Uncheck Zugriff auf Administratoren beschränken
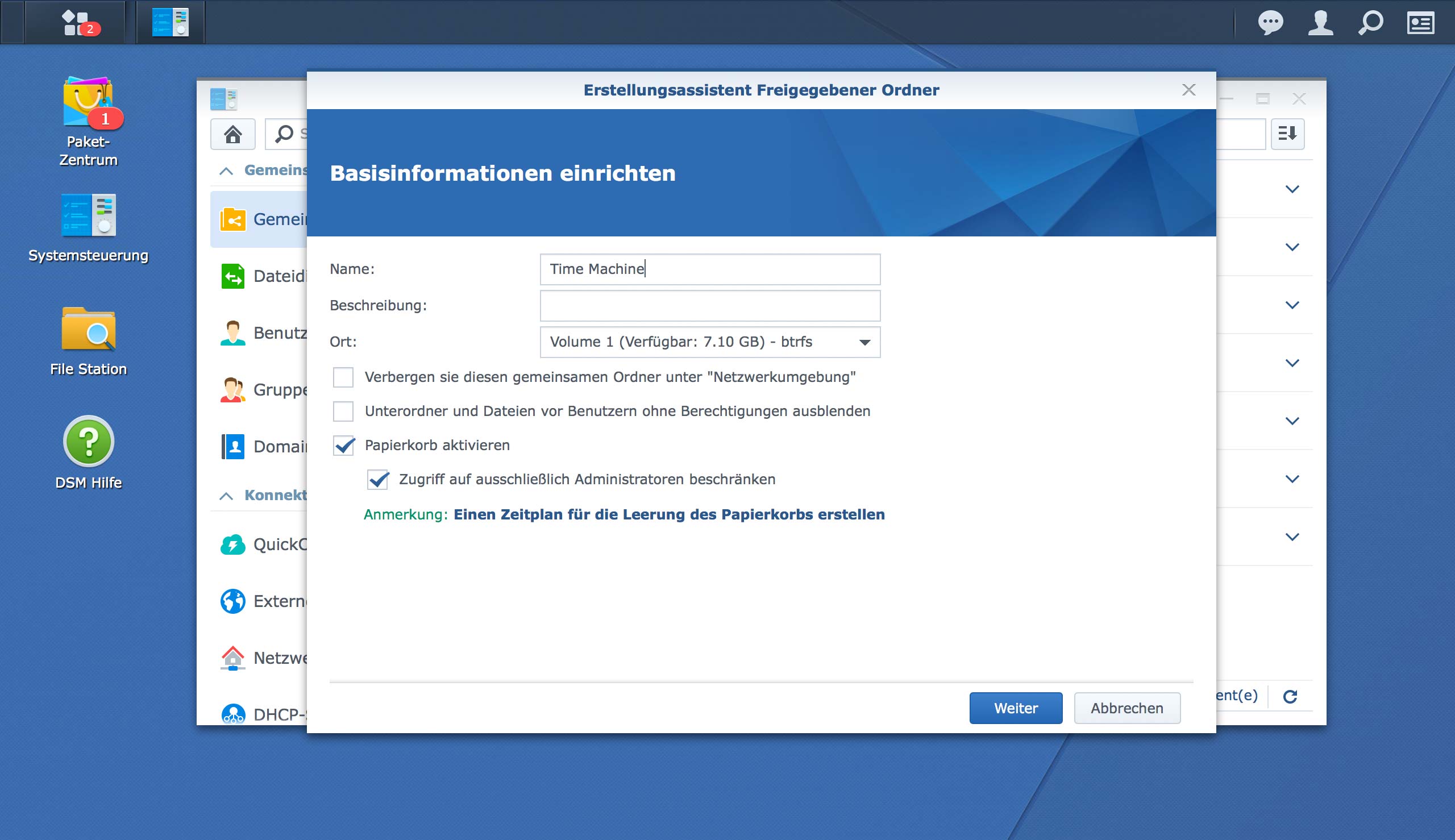1455x840 pixels. tap(378, 480)
